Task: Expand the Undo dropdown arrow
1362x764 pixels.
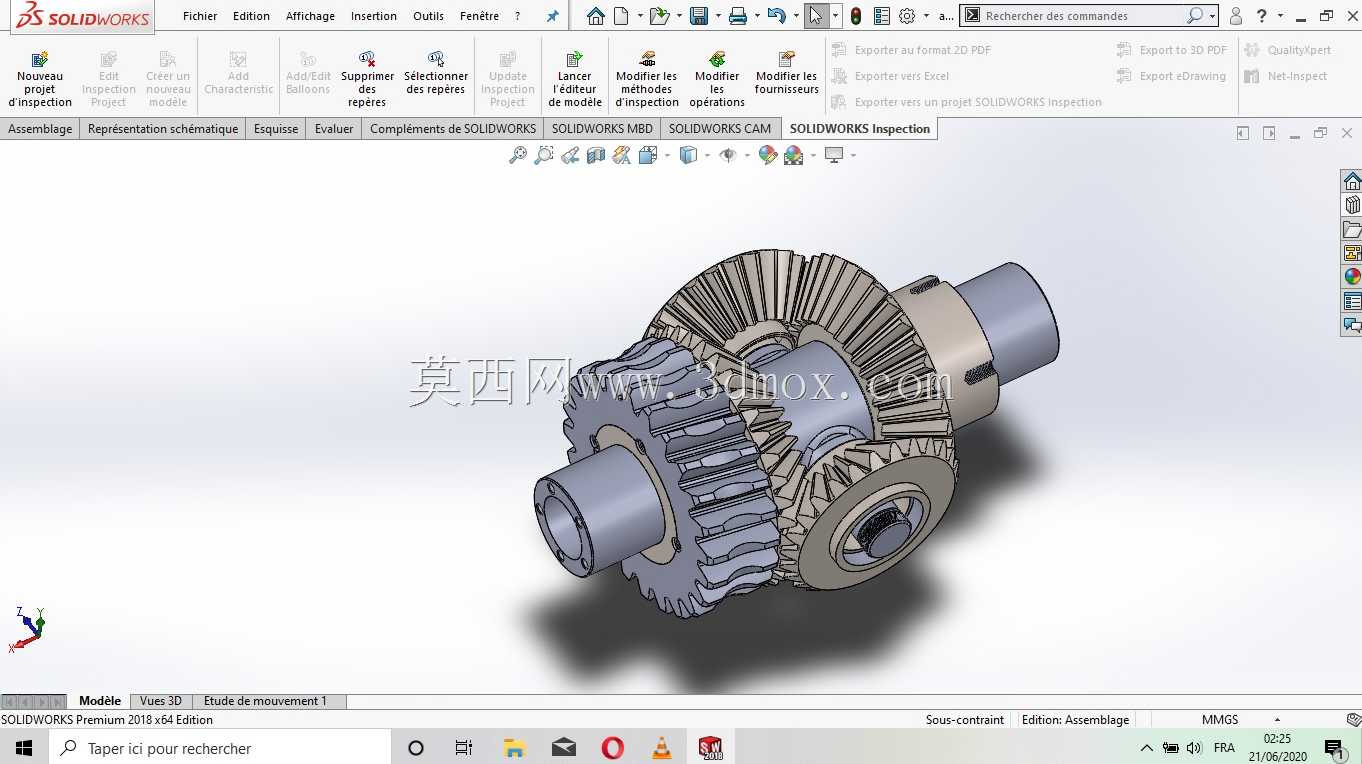Action: [795, 16]
